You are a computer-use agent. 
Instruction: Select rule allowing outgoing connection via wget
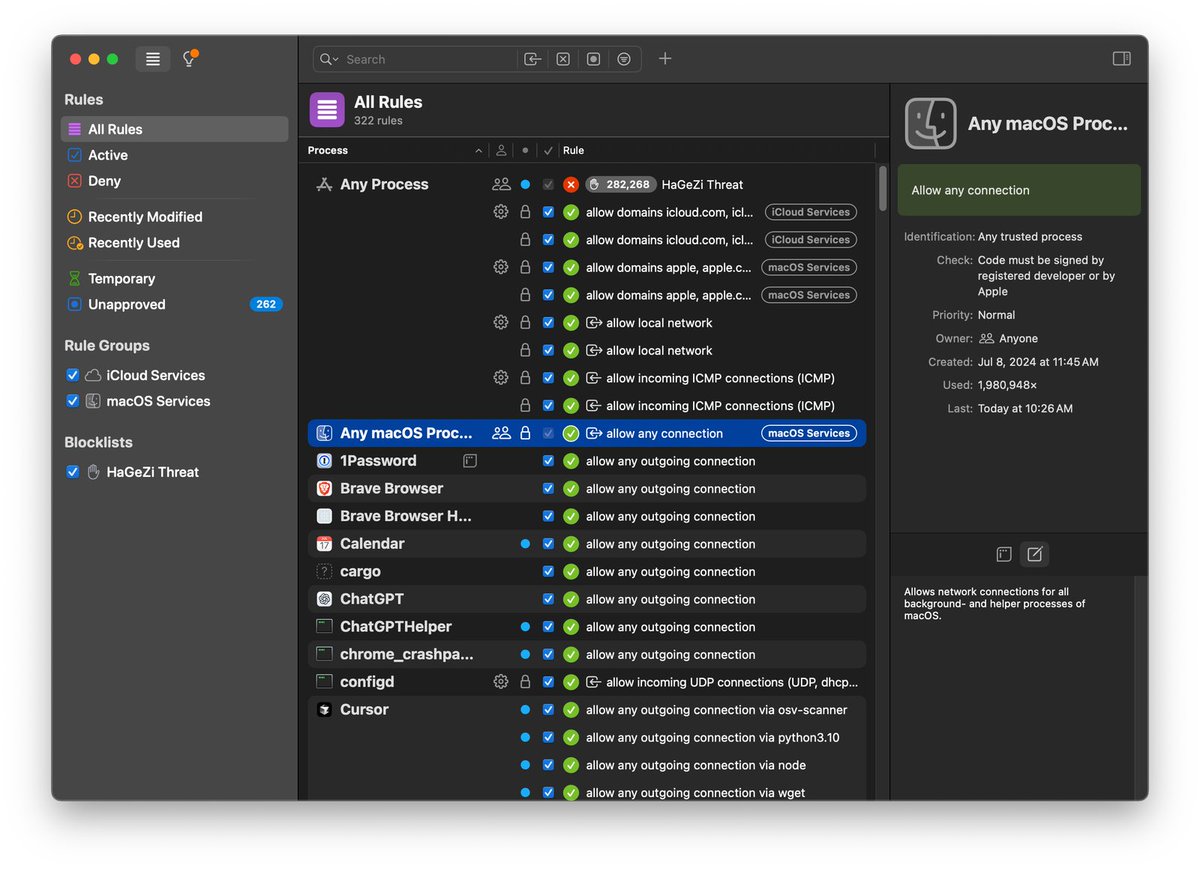point(695,793)
